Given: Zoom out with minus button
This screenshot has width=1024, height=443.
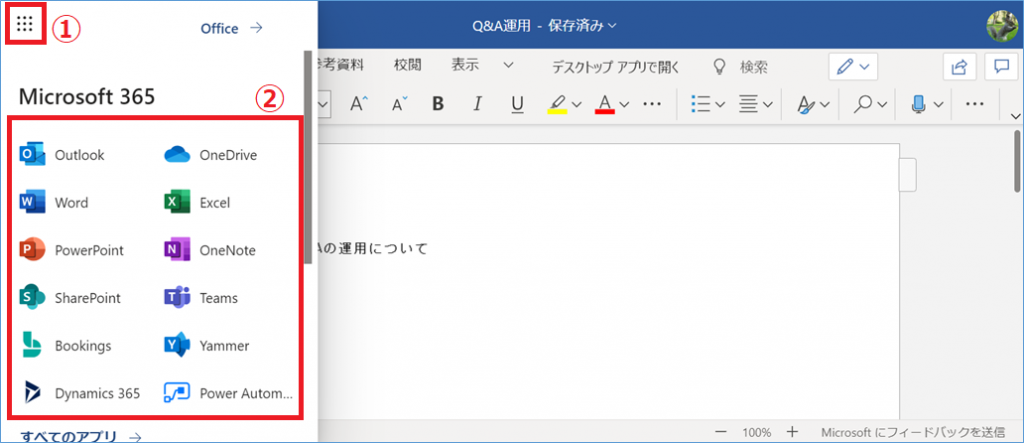Looking at the screenshot, I should tap(720, 432).
